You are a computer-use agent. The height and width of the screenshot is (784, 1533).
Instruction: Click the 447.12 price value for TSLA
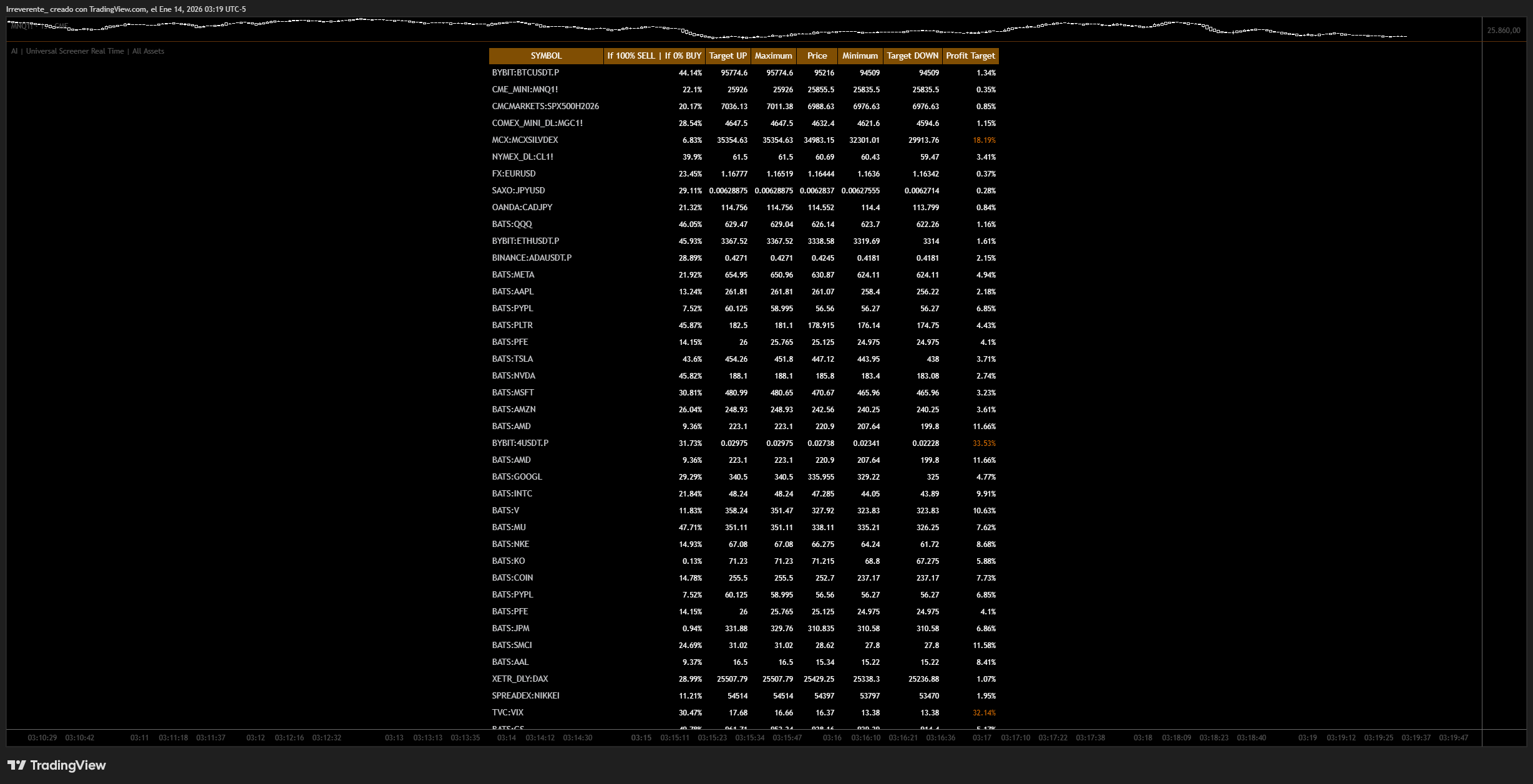coord(823,359)
